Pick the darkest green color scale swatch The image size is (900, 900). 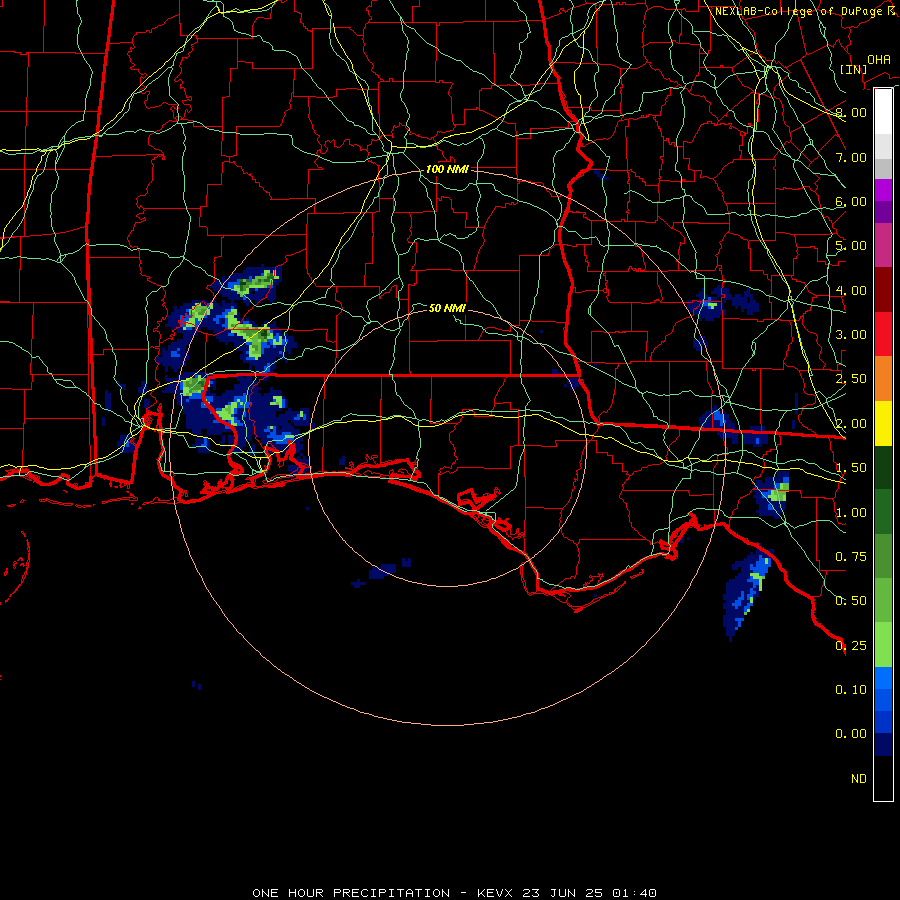[883, 468]
